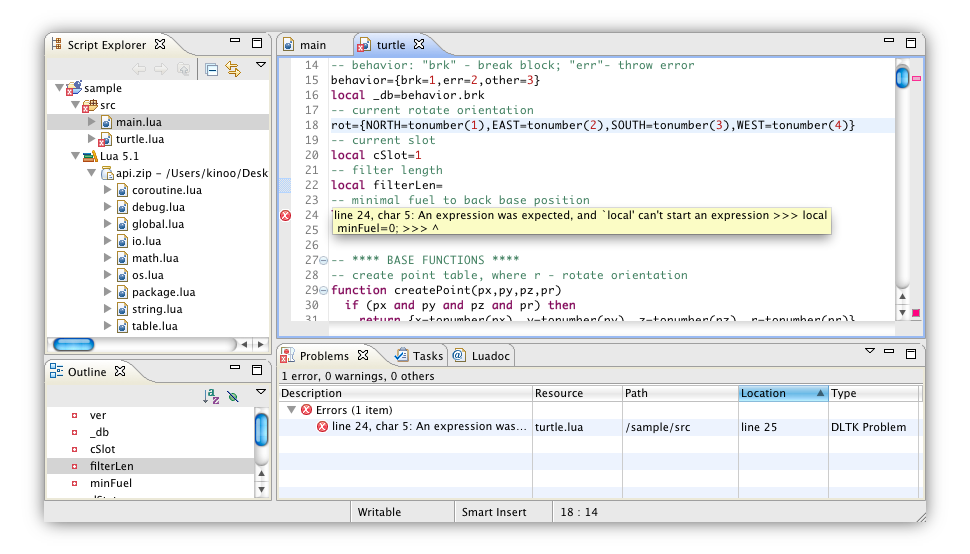
Task: Maximize the editor area
Action: [x=911, y=43]
